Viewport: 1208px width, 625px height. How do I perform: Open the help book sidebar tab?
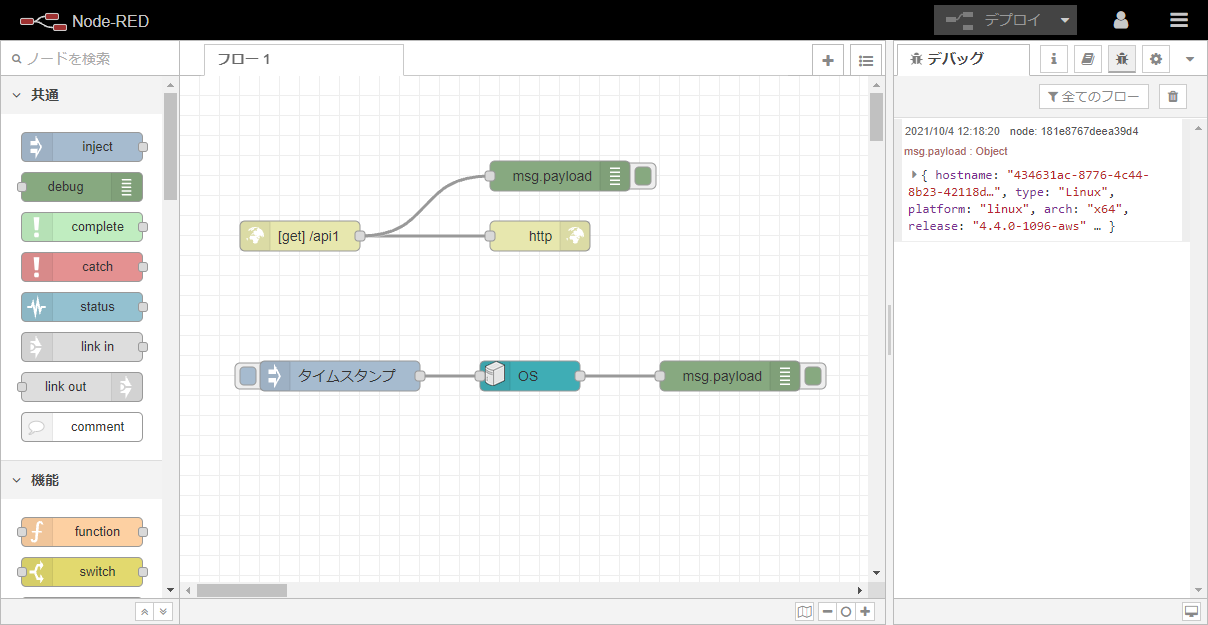point(1088,59)
